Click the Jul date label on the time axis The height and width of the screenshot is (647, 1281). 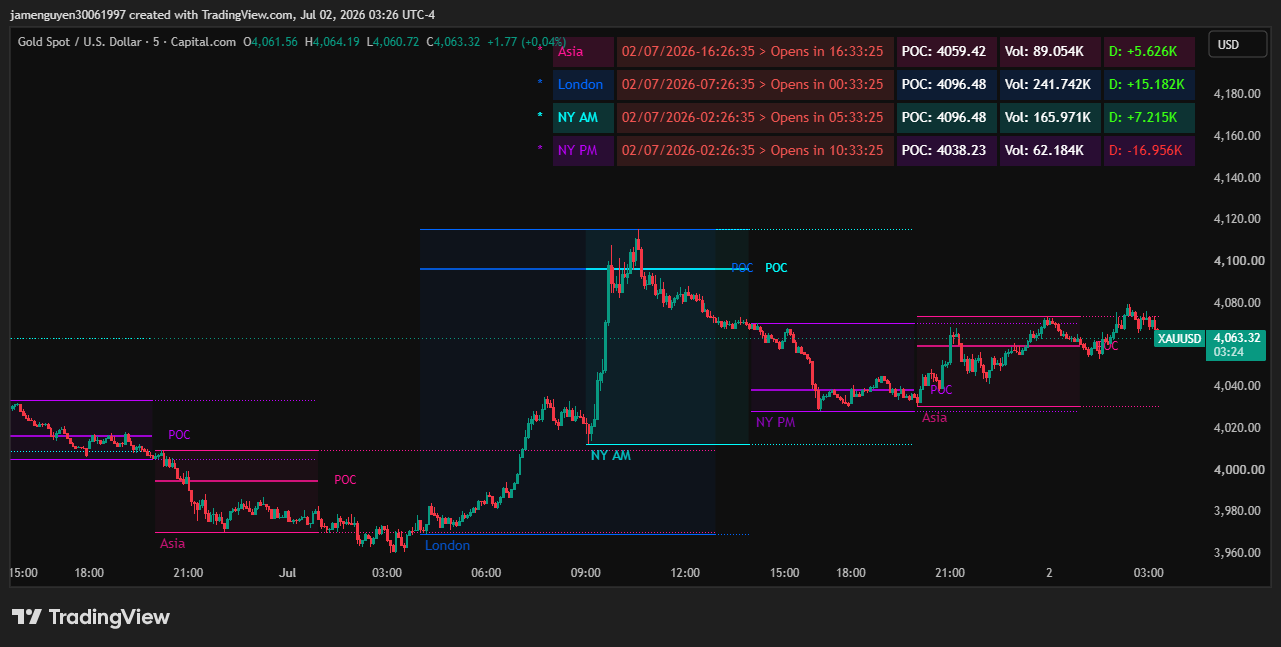288,573
